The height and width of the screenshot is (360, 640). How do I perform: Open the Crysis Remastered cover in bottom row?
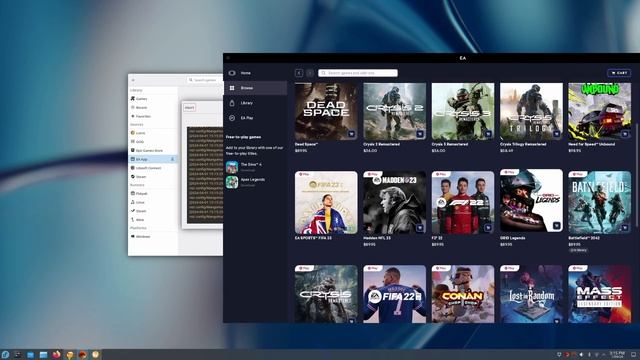pos(326,294)
